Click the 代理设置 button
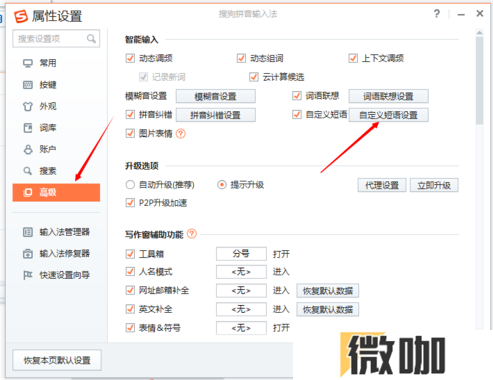 (x=382, y=185)
